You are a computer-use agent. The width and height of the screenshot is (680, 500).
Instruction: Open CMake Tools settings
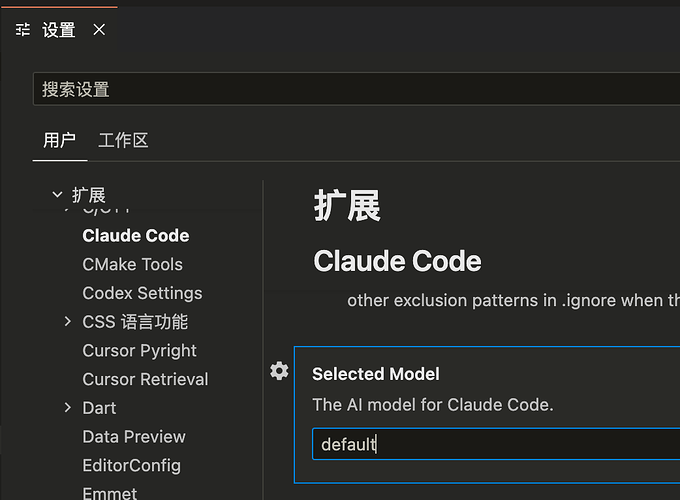(133, 264)
